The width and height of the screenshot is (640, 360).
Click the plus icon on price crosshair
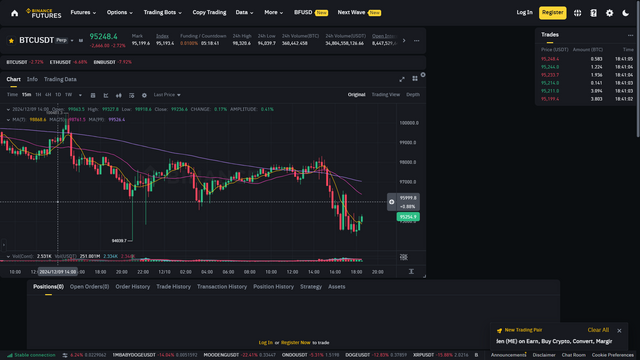click(x=391, y=202)
